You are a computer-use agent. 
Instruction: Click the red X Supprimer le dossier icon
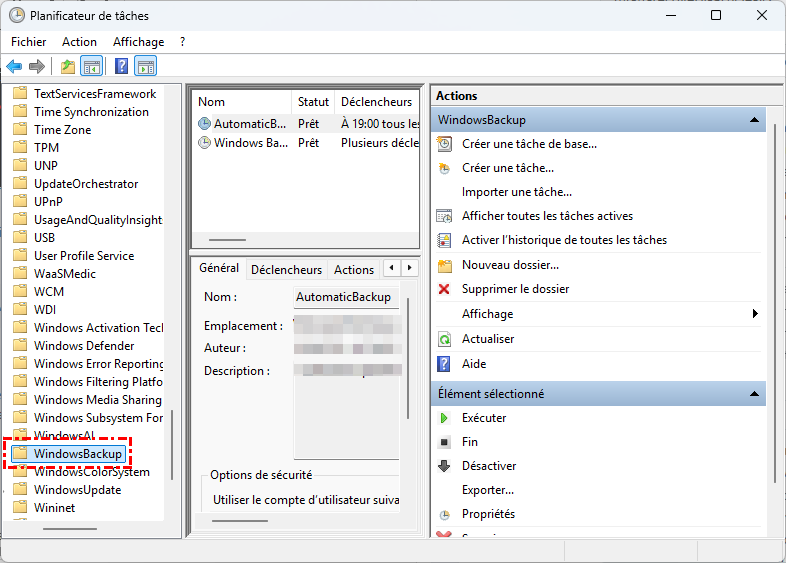tap(444, 289)
